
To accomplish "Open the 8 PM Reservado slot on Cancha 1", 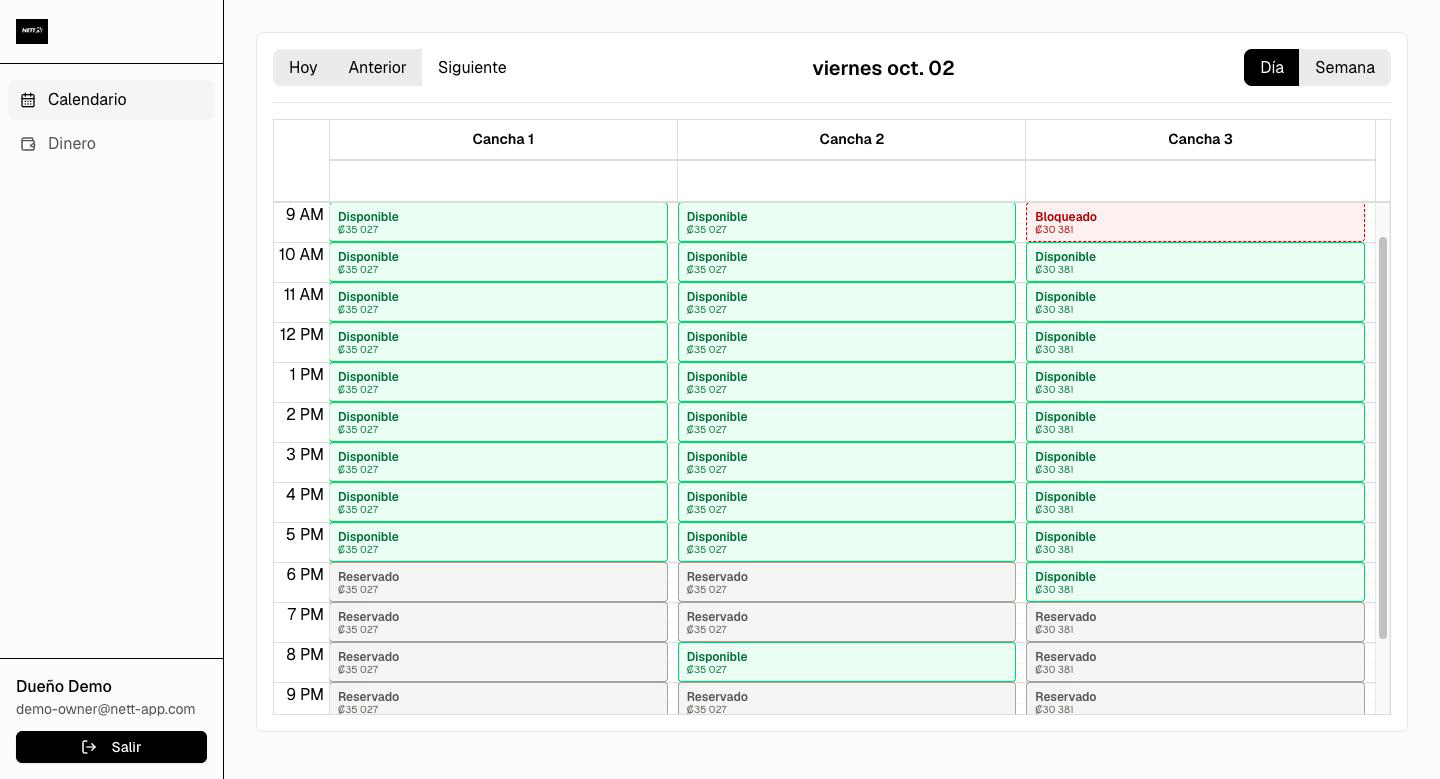I will pos(498,662).
